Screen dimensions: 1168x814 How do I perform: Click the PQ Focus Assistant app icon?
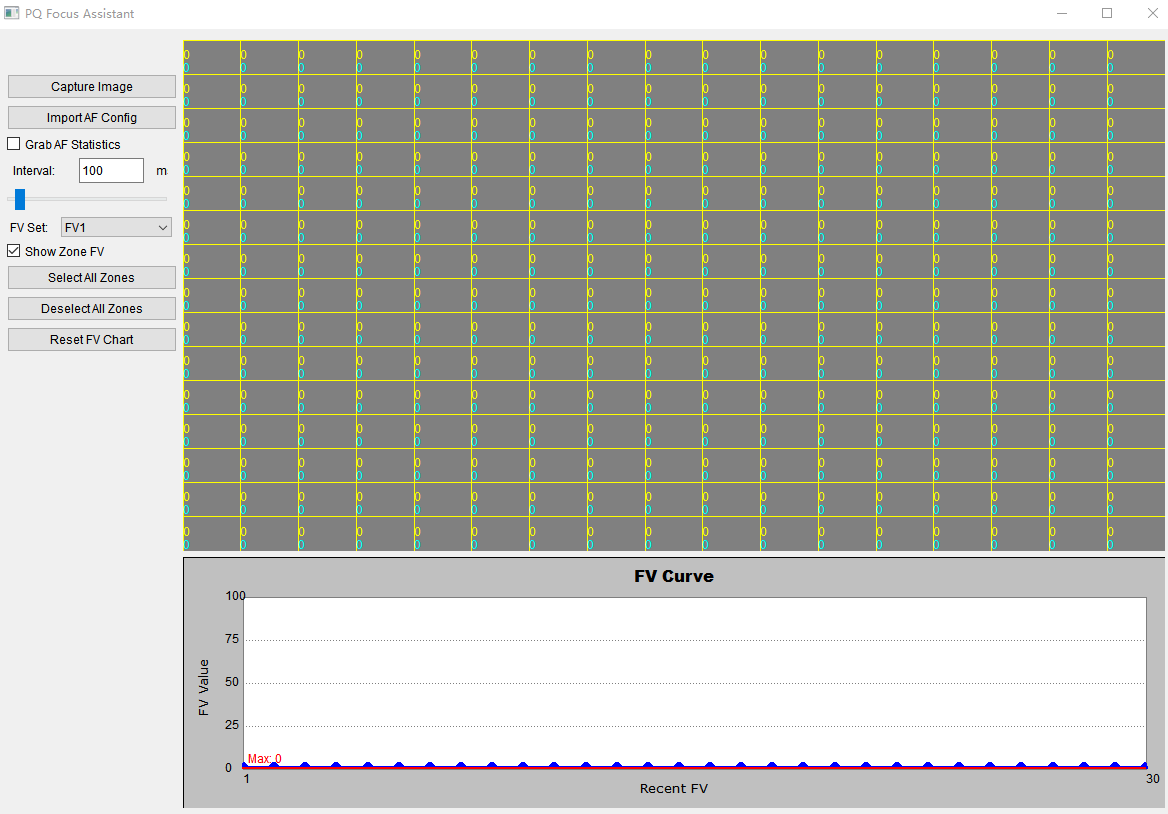point(12,14)
